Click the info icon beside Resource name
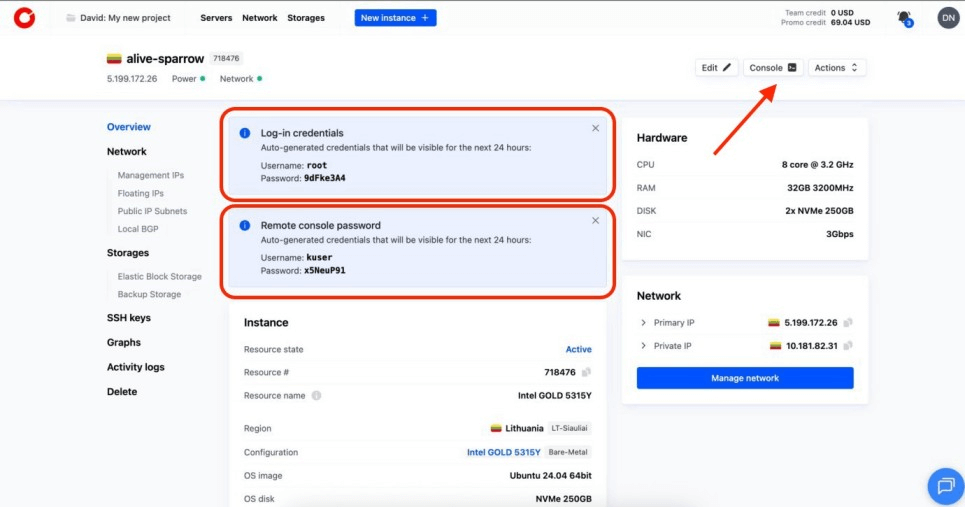This screenshot has width=965, height=507. 316,396
